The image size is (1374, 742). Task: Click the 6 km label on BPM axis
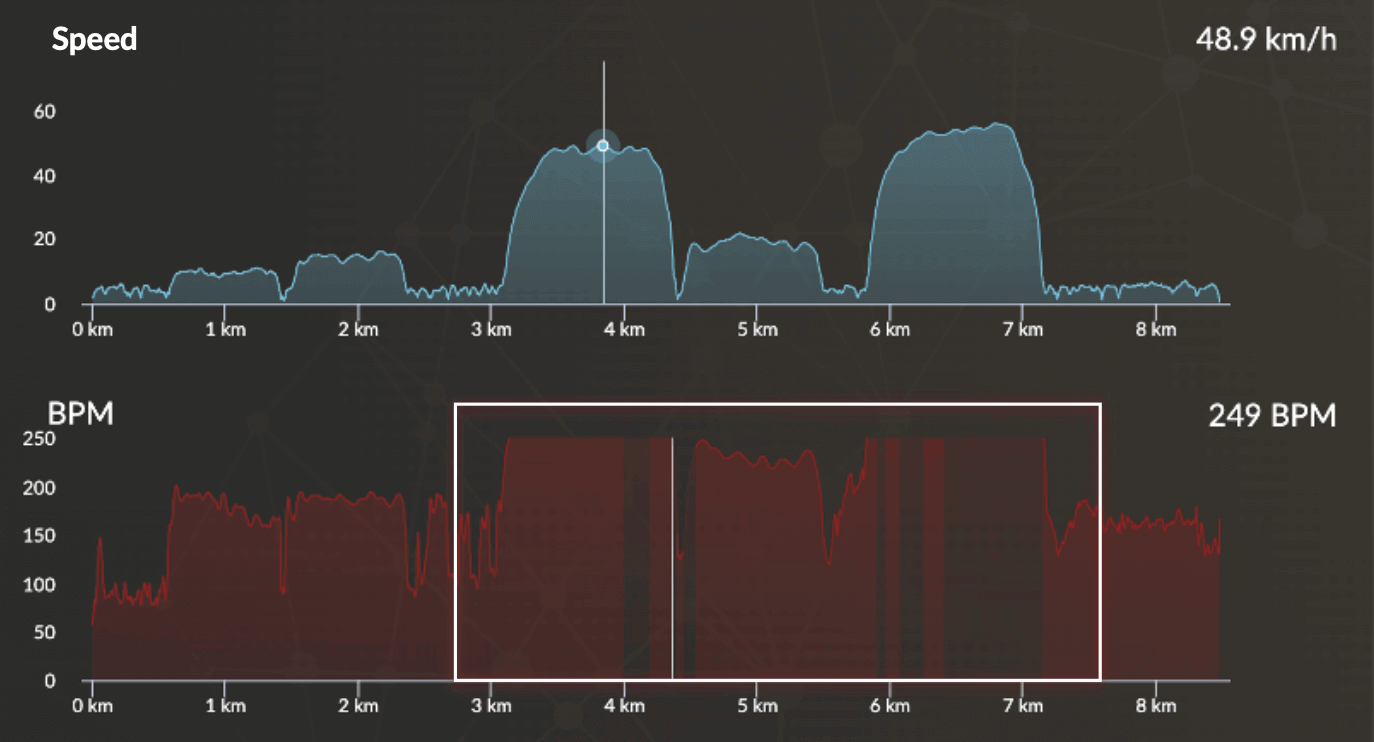(x=890, y=706)
